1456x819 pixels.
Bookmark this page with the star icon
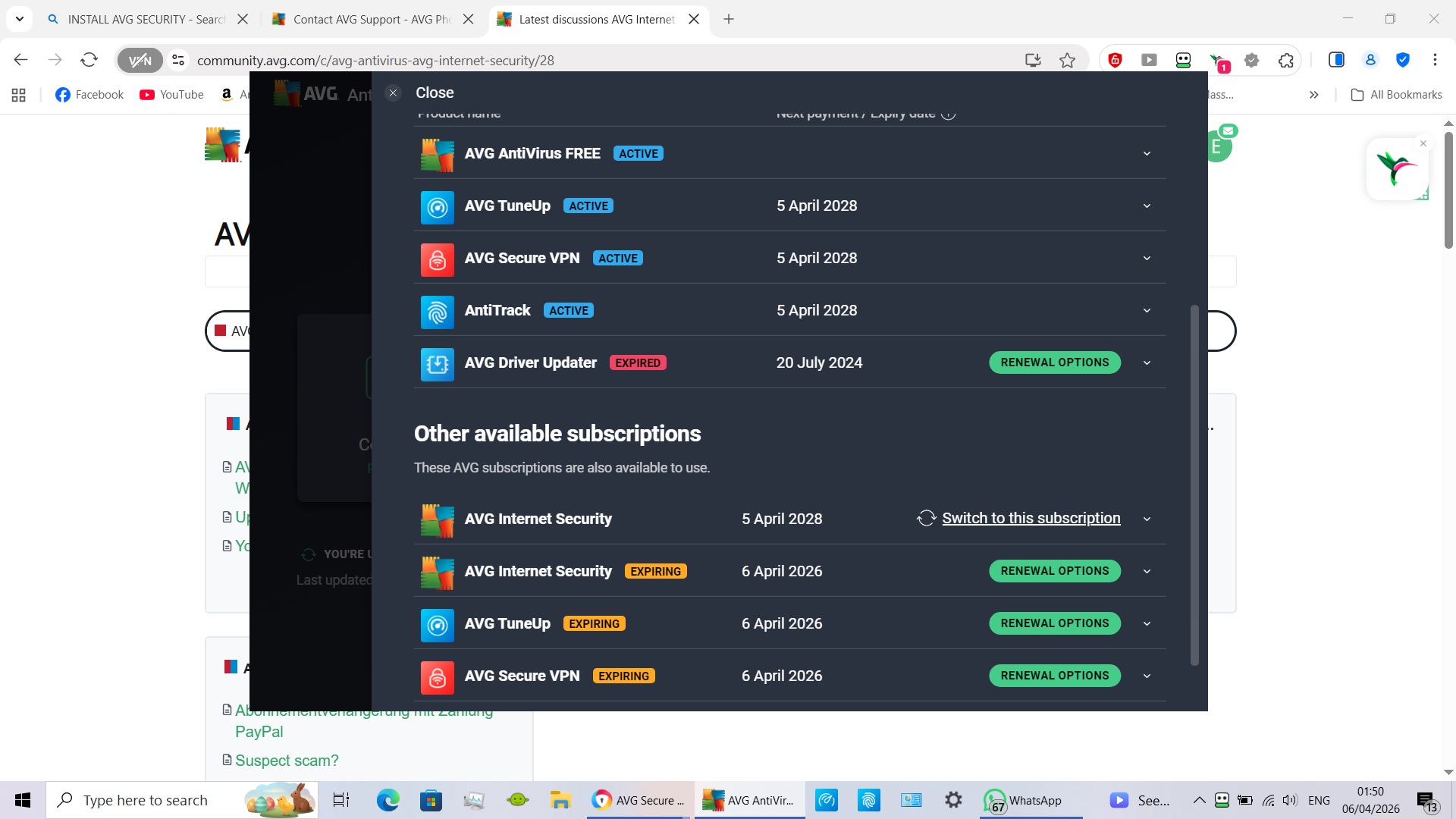tap(1067, 61)
